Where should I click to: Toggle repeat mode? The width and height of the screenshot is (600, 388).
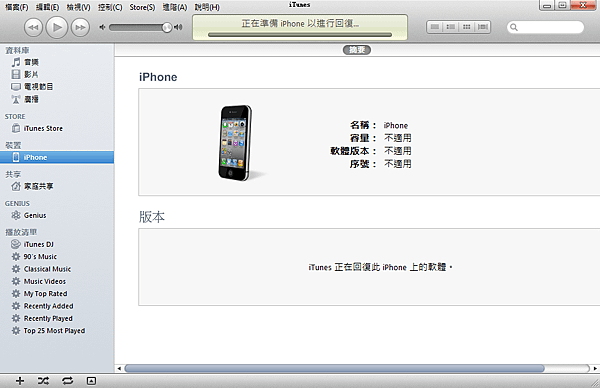point(67,381)
